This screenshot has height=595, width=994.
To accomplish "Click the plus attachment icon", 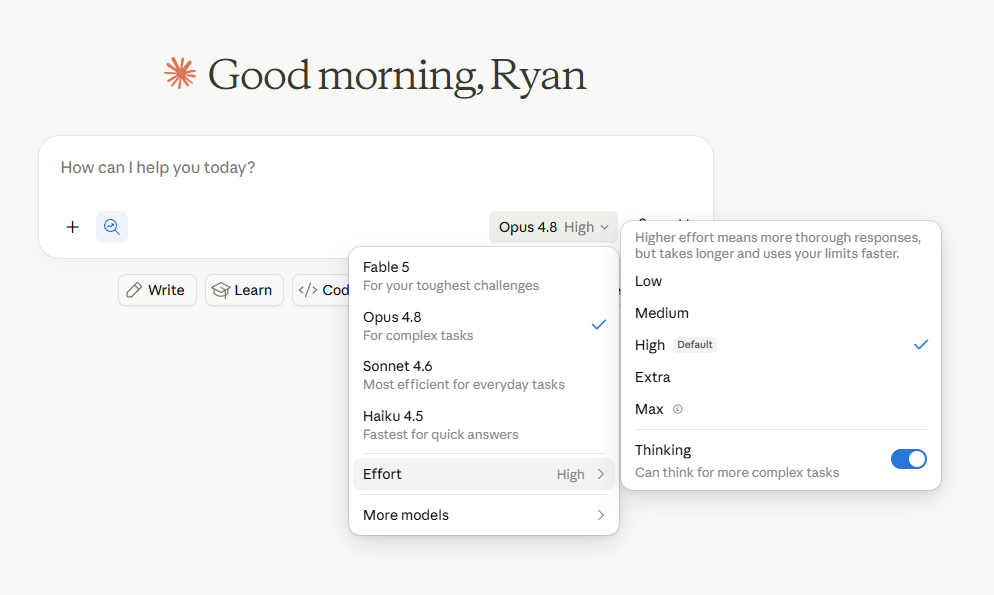I will click(x=72, y=227).
